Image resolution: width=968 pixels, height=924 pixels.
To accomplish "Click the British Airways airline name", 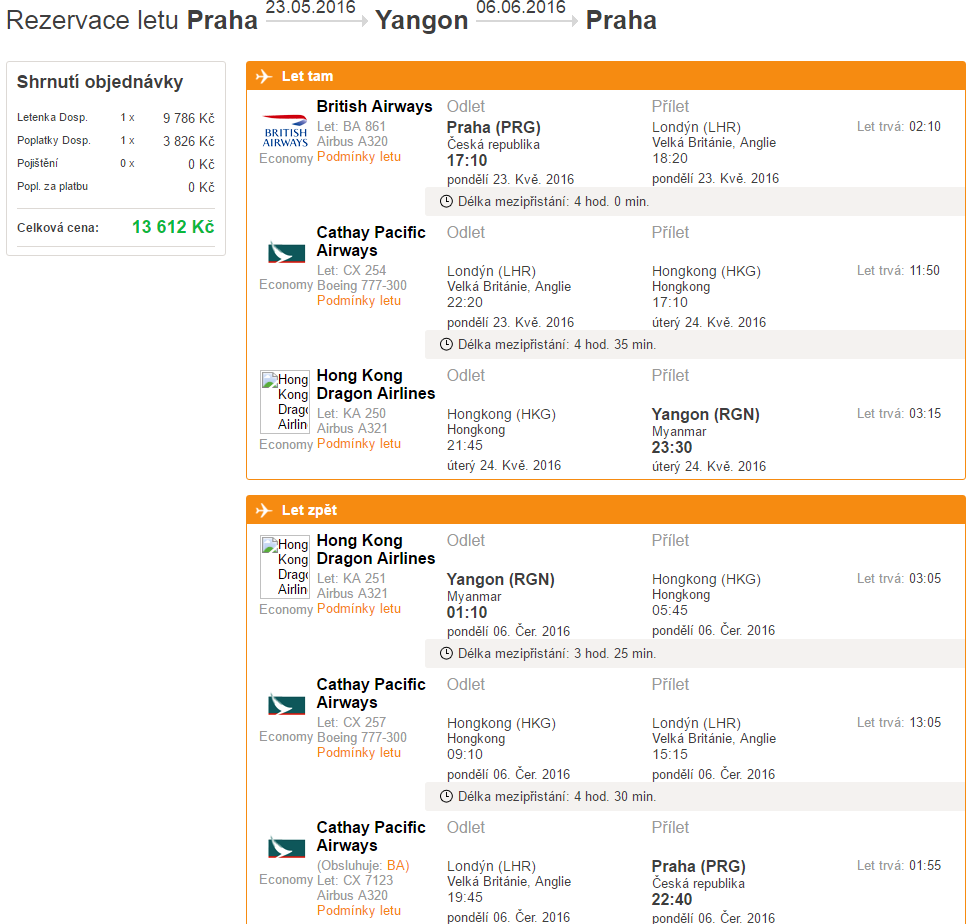I will pyautogui.click(x=374, y=106).
